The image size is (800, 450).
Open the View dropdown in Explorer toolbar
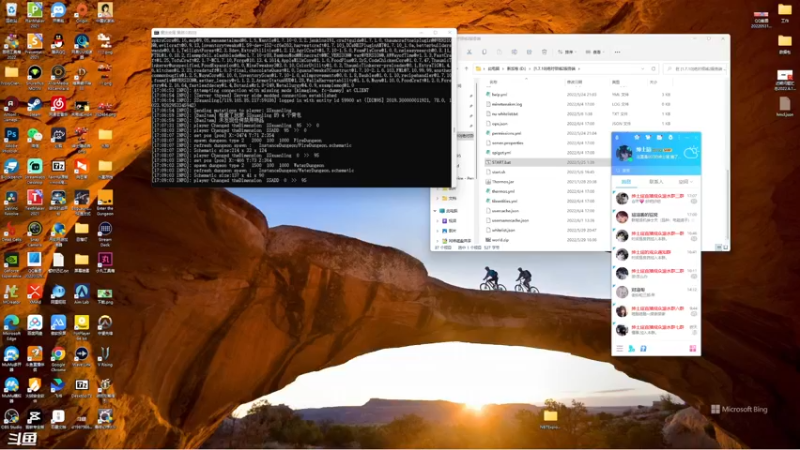(595, 52)
